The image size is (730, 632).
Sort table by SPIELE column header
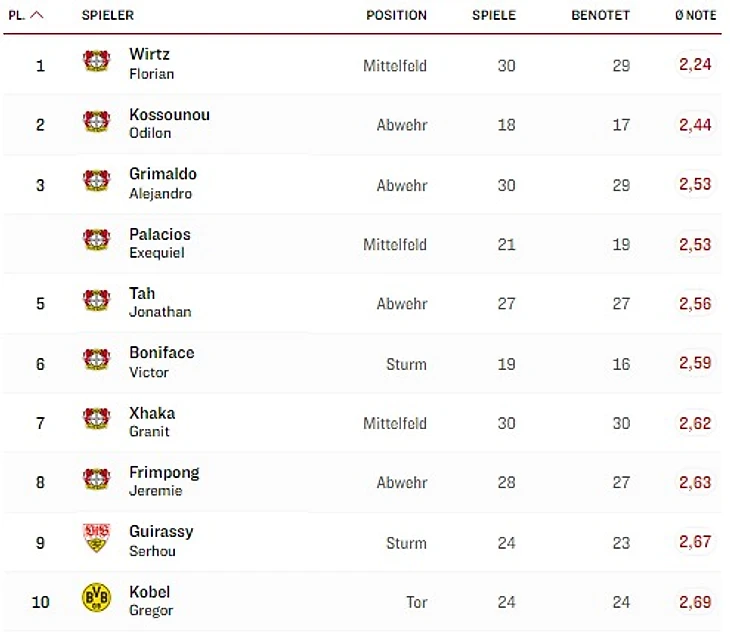pyautogui.click(x=494, y=15)
